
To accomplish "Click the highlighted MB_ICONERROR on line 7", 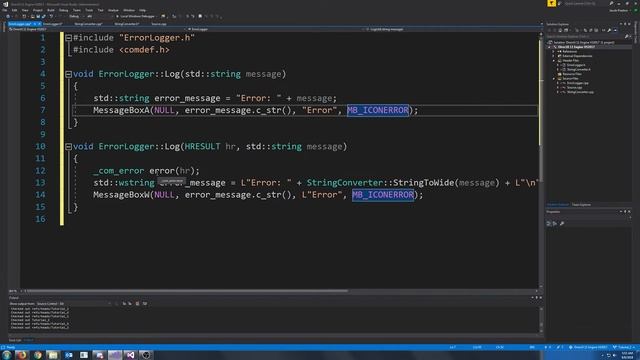I will pyautogui.click(x=378, y=110).
